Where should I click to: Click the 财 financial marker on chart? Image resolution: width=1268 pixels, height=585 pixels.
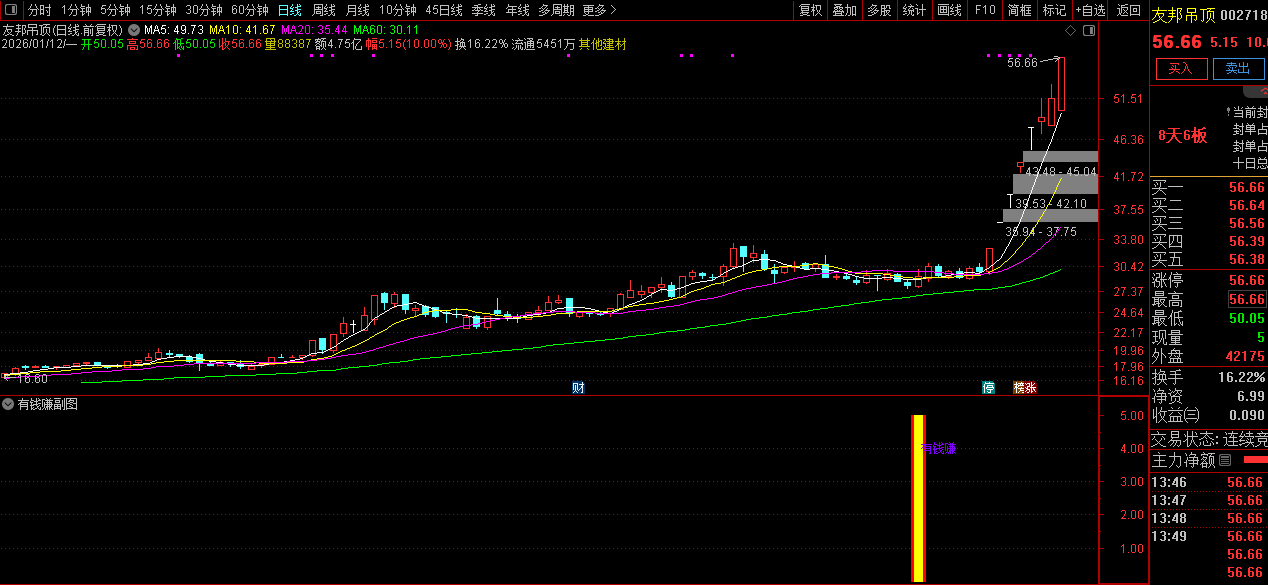coord(578,388)
